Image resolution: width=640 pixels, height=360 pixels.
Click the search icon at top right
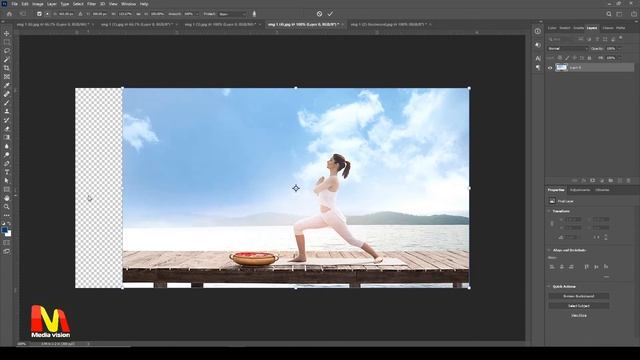tap(609, 14)
